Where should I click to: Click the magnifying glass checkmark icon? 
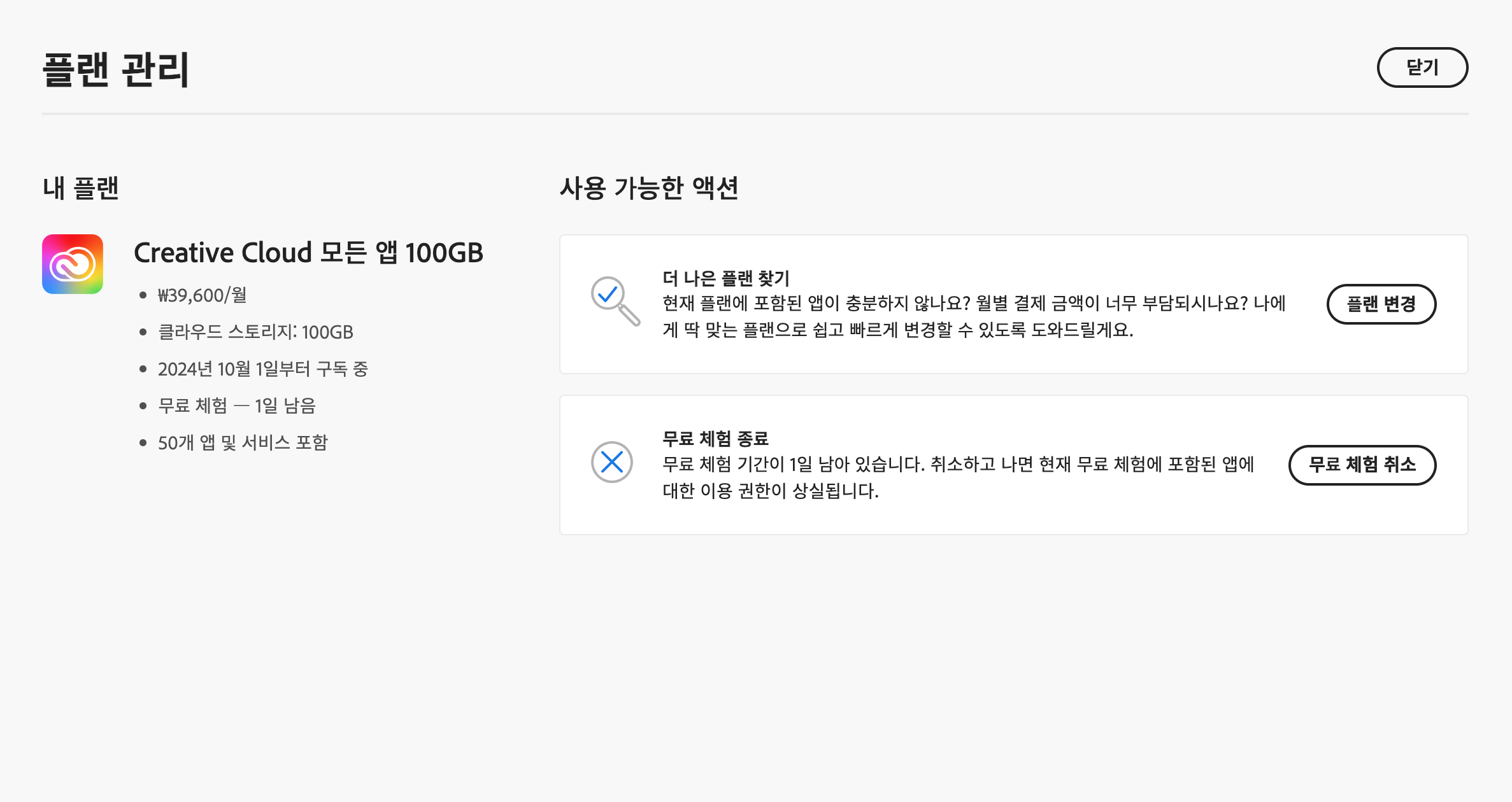point(615,300)
